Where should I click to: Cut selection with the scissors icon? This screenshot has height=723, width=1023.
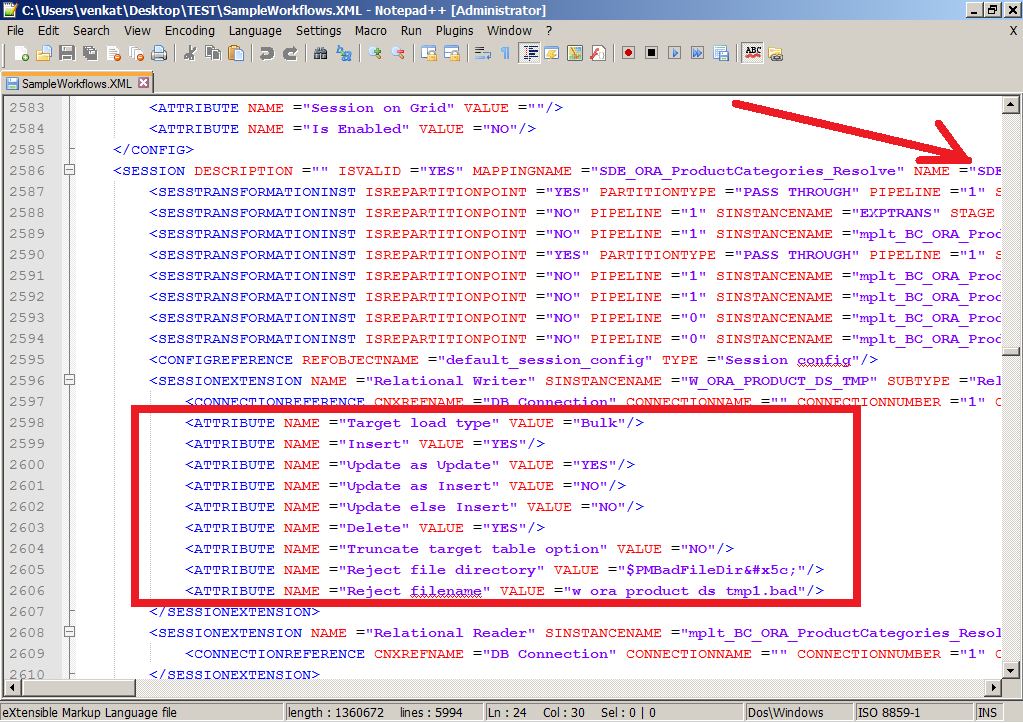click(x=190, y=54)
